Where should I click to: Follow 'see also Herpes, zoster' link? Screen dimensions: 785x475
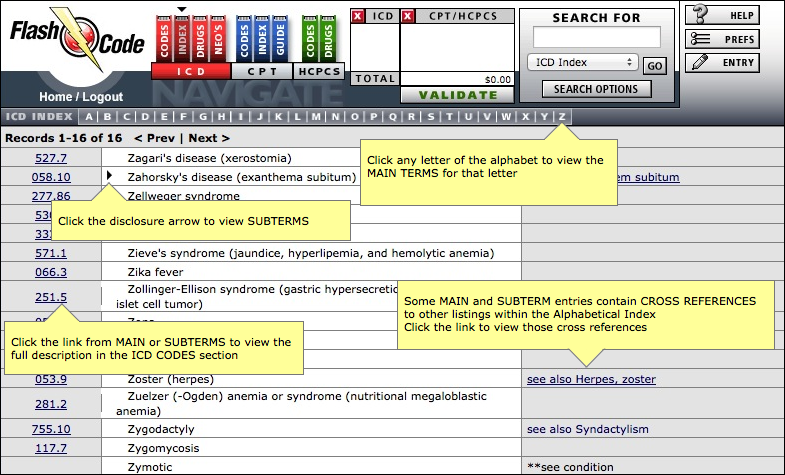click(x=591, y=379)
